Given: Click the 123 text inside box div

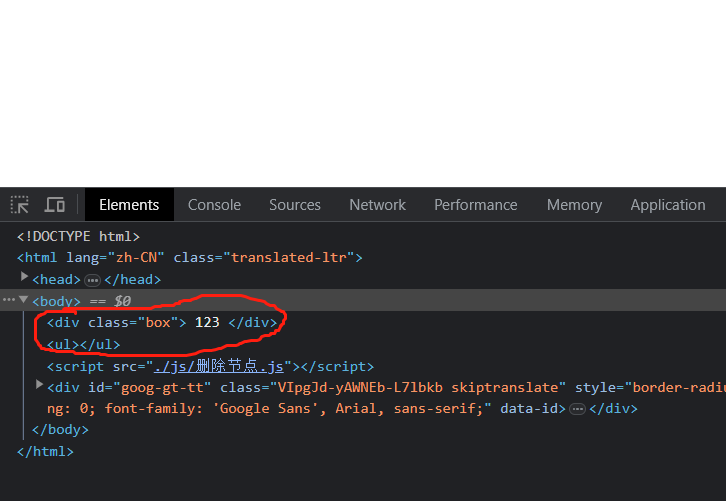Looking at the screenshot, I should click(x=207, y=322).
